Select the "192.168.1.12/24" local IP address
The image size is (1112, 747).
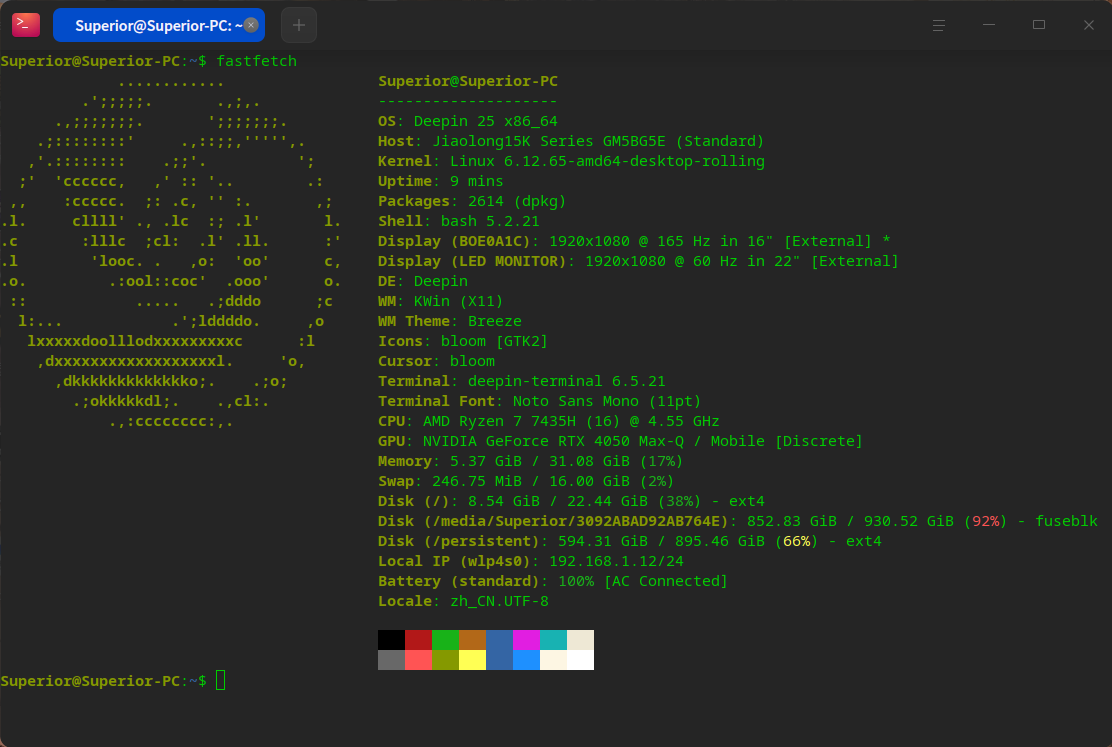pos(616,560)
